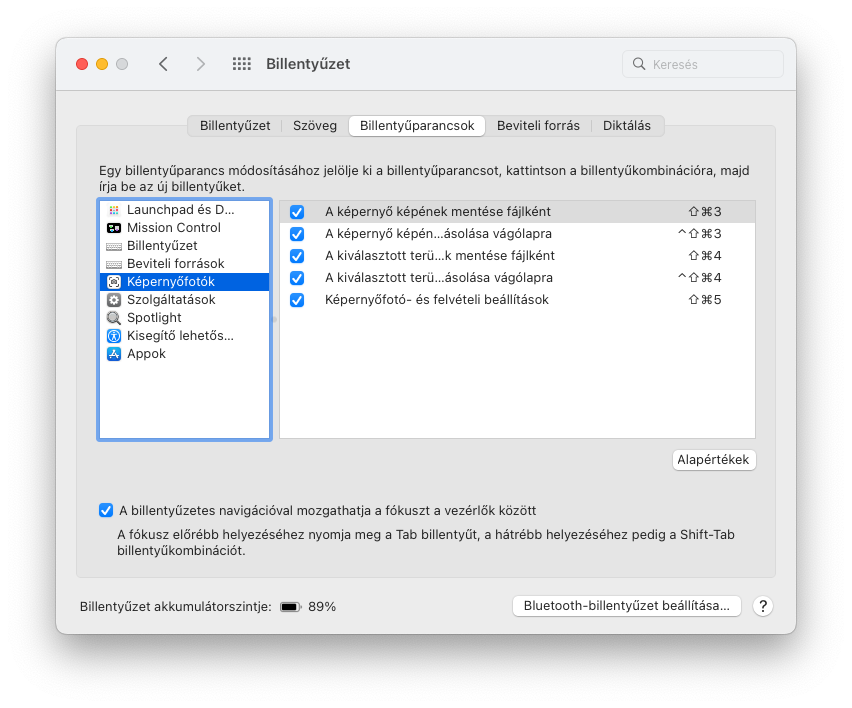Click the Beviteli források keyboard icon

click(114, 264)
